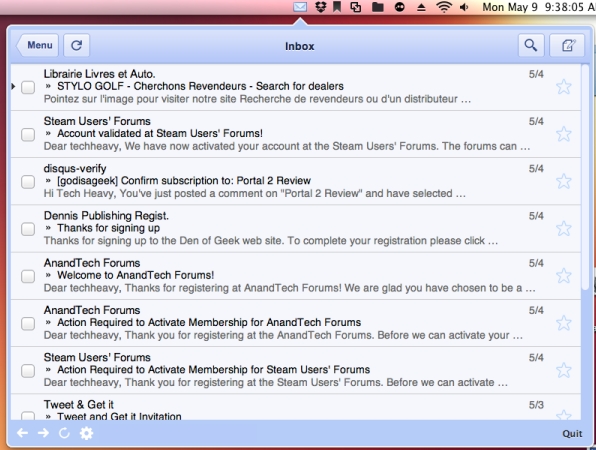The width and height of the screenshot is (596, 450).
Task: Tick Steam Users' Action Required checkbox
Action: [x=28, y=370]
